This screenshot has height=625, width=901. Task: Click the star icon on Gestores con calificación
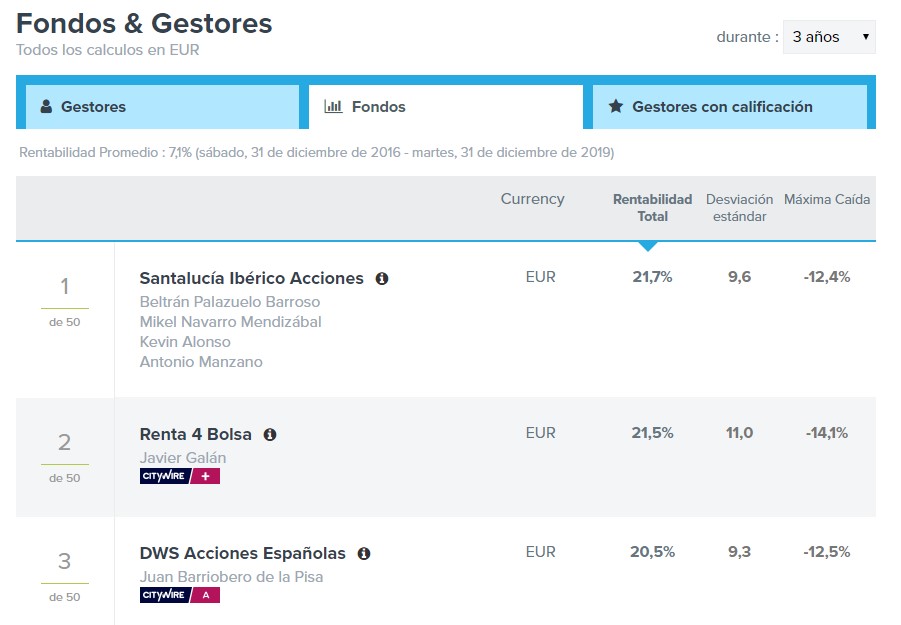[615, 106]
